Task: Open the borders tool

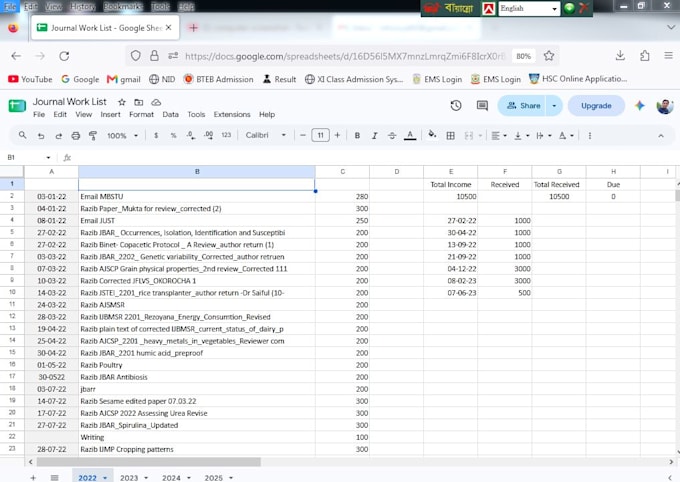Action: click(451, 136)
